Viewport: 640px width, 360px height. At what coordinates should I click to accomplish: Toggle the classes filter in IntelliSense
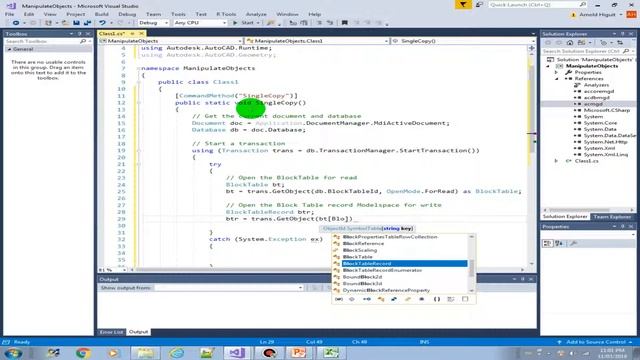click(381, 299)
